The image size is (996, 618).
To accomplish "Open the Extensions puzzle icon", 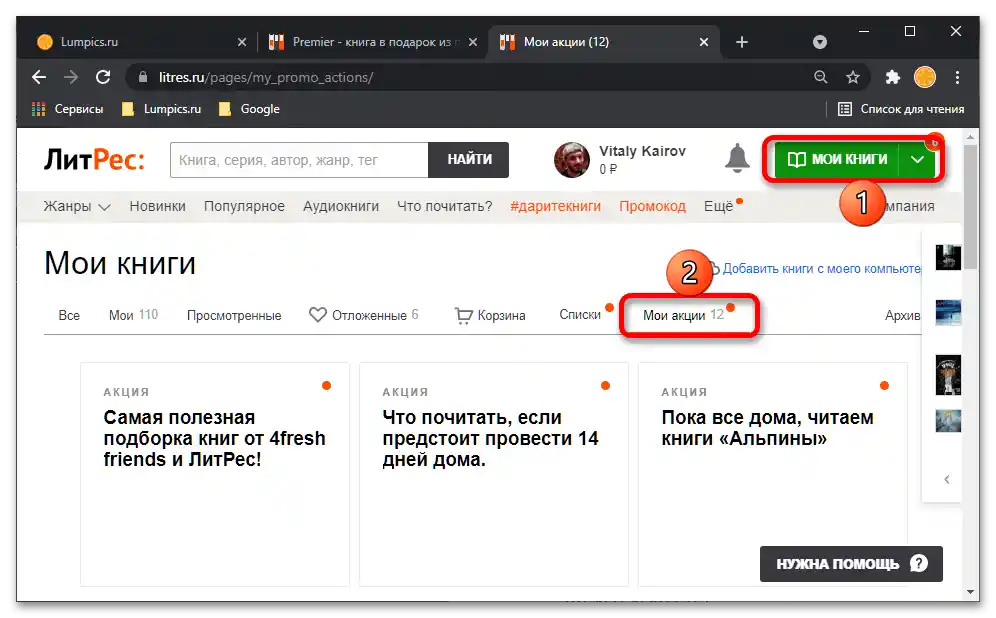I will 892,77.
